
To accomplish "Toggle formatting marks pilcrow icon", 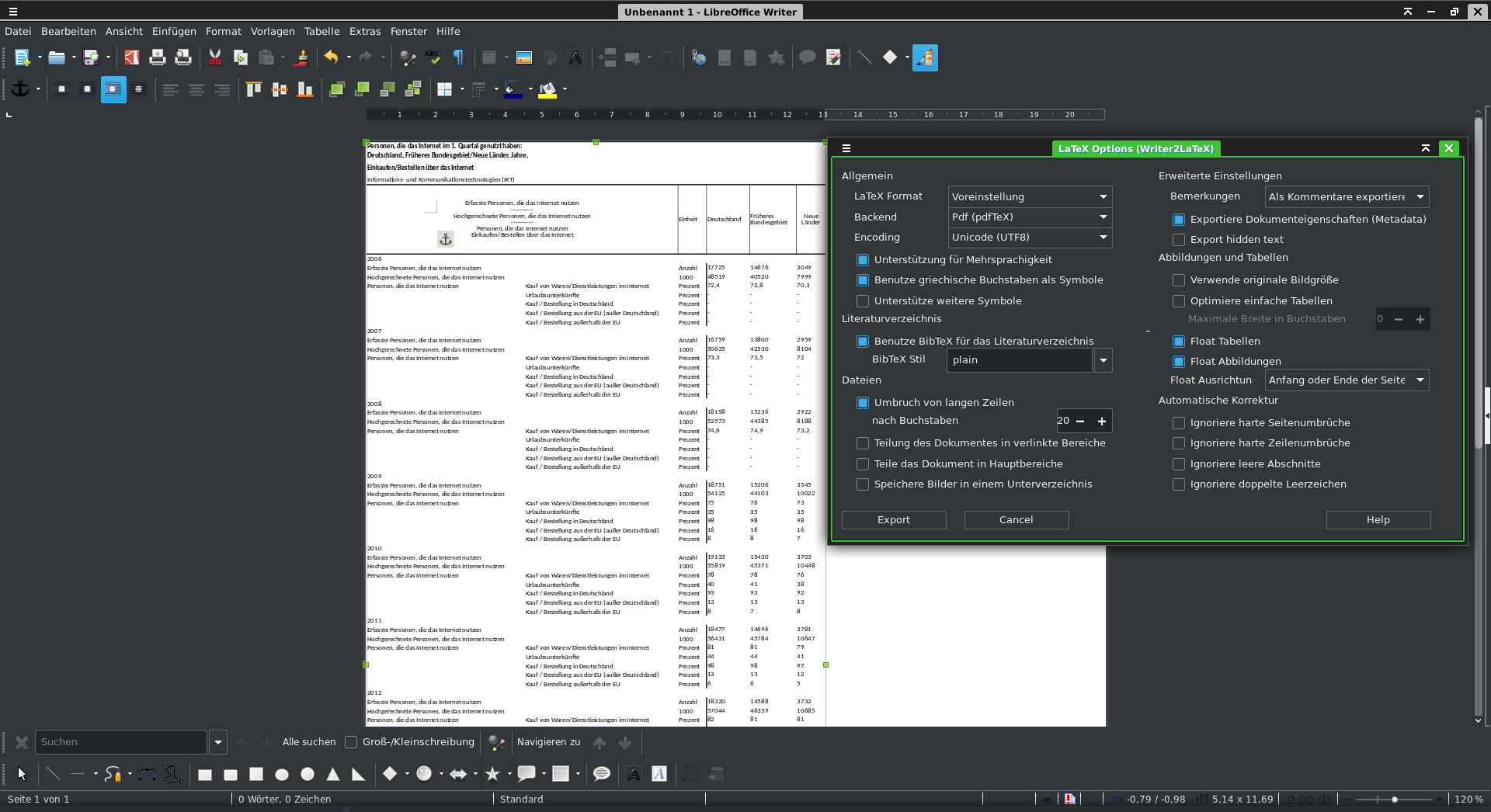I will pyautogui.click(x=458, y=57).
